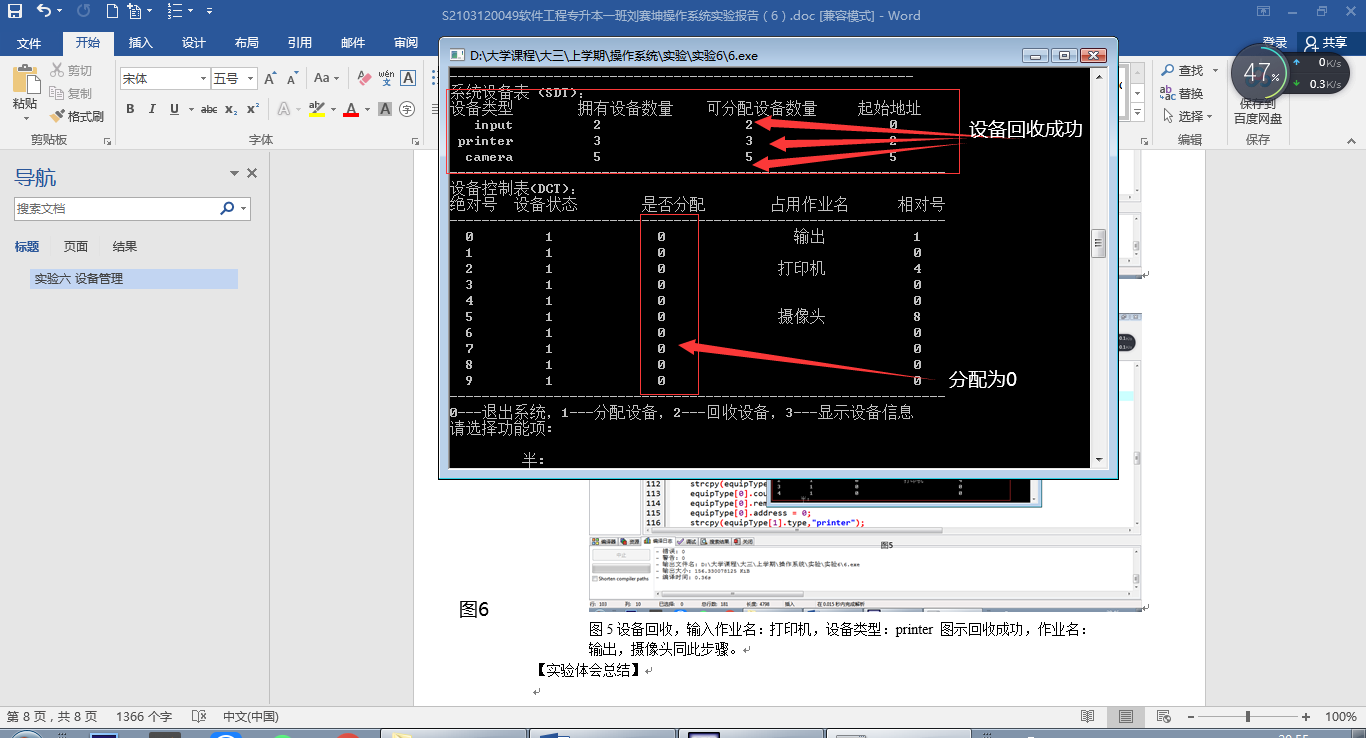Apply enclosed character 字 icon

coord(407,109)
